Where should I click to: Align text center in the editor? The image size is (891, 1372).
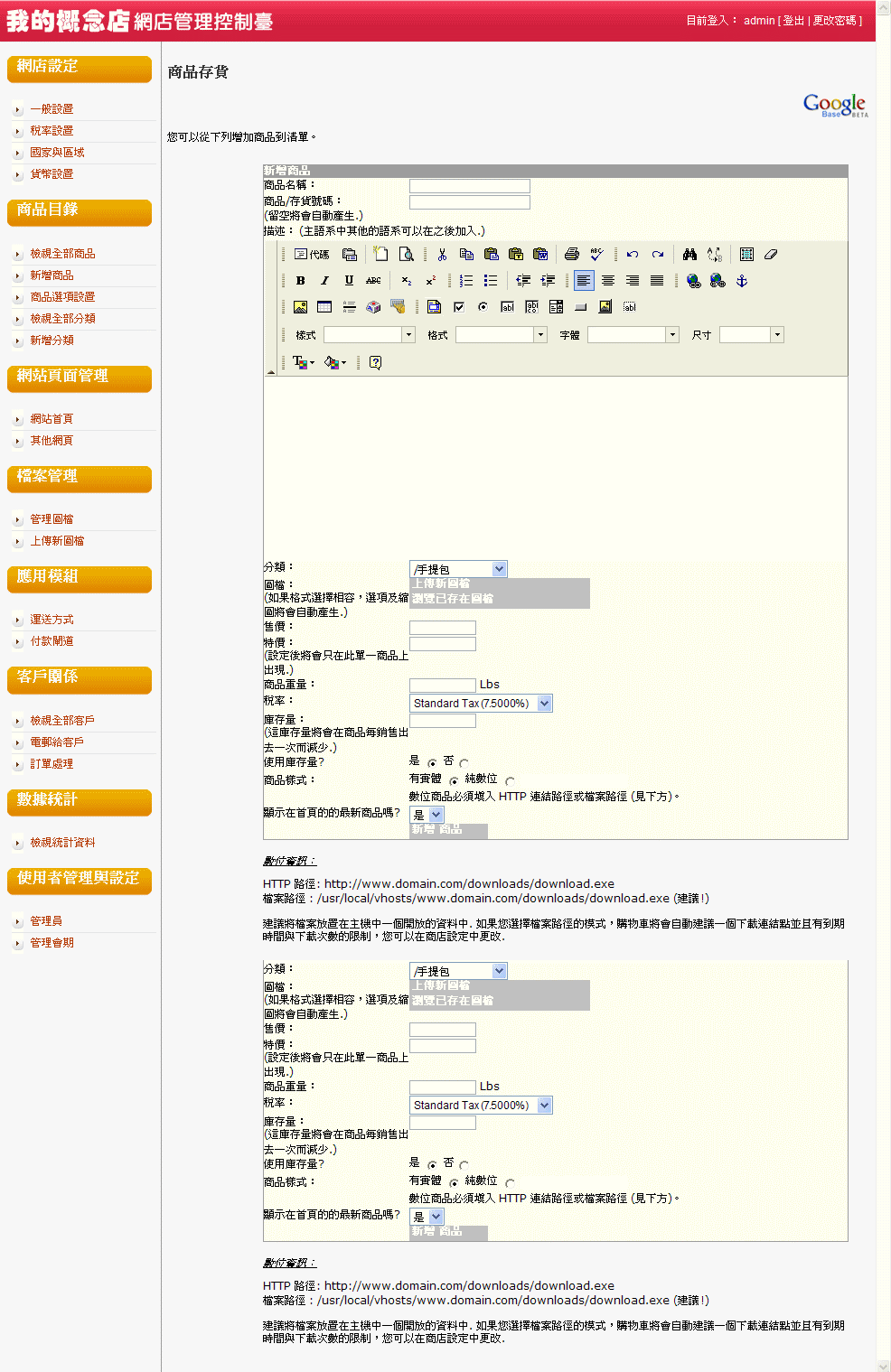coord(608,281)
